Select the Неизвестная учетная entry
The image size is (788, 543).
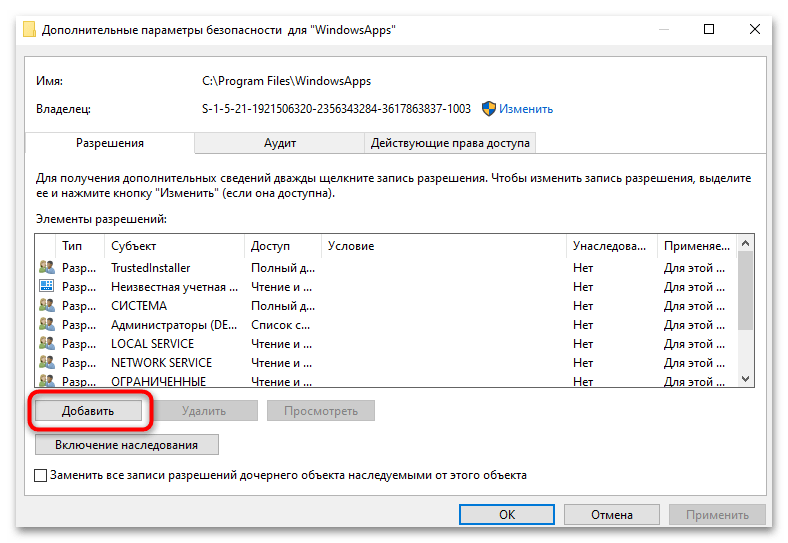click(386, 287)
